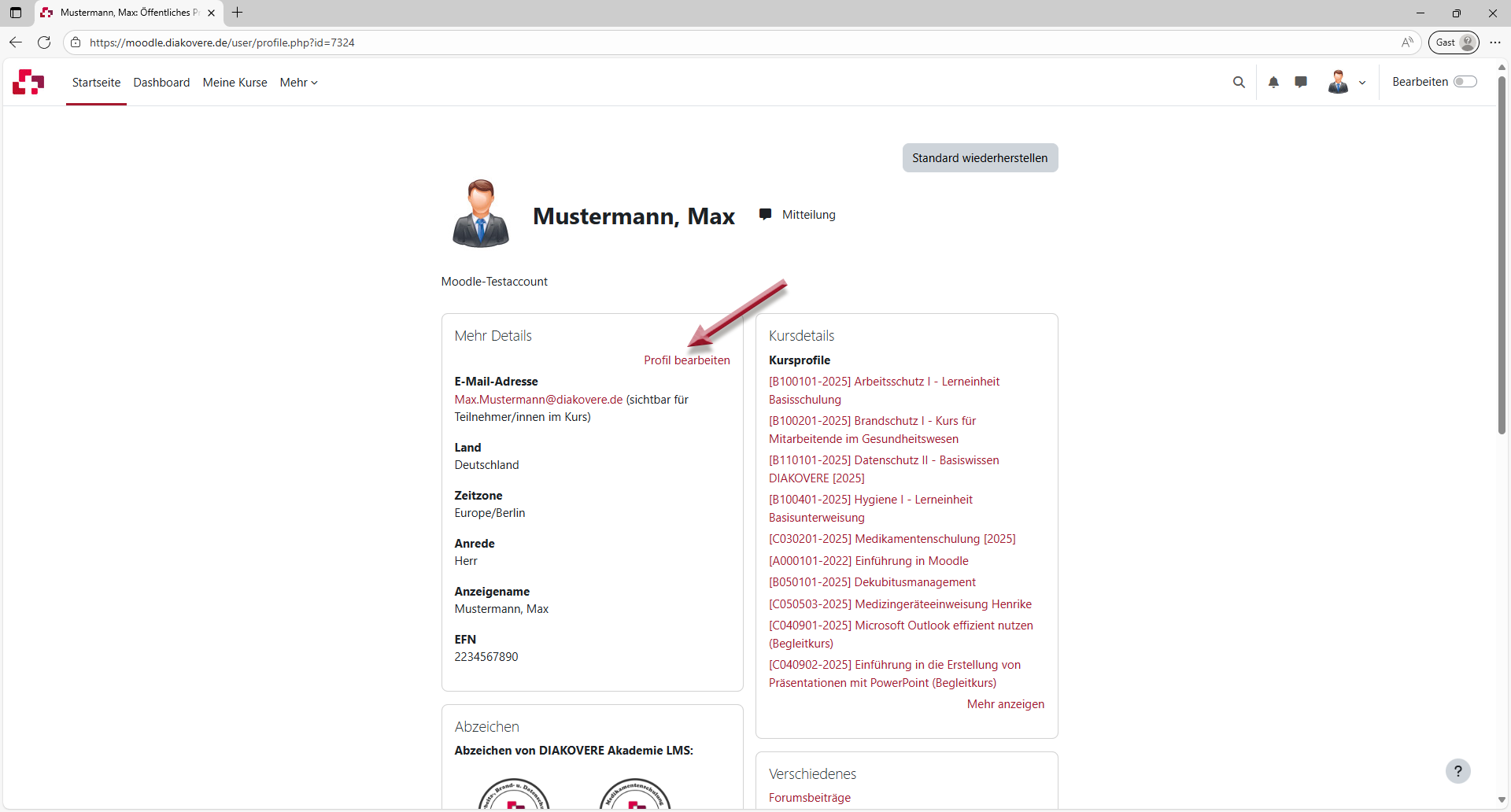Image resolution: width=1511 pixels, height=812 pixels.
Task: Open the search magnifier icon
Action: [1239, 82]
